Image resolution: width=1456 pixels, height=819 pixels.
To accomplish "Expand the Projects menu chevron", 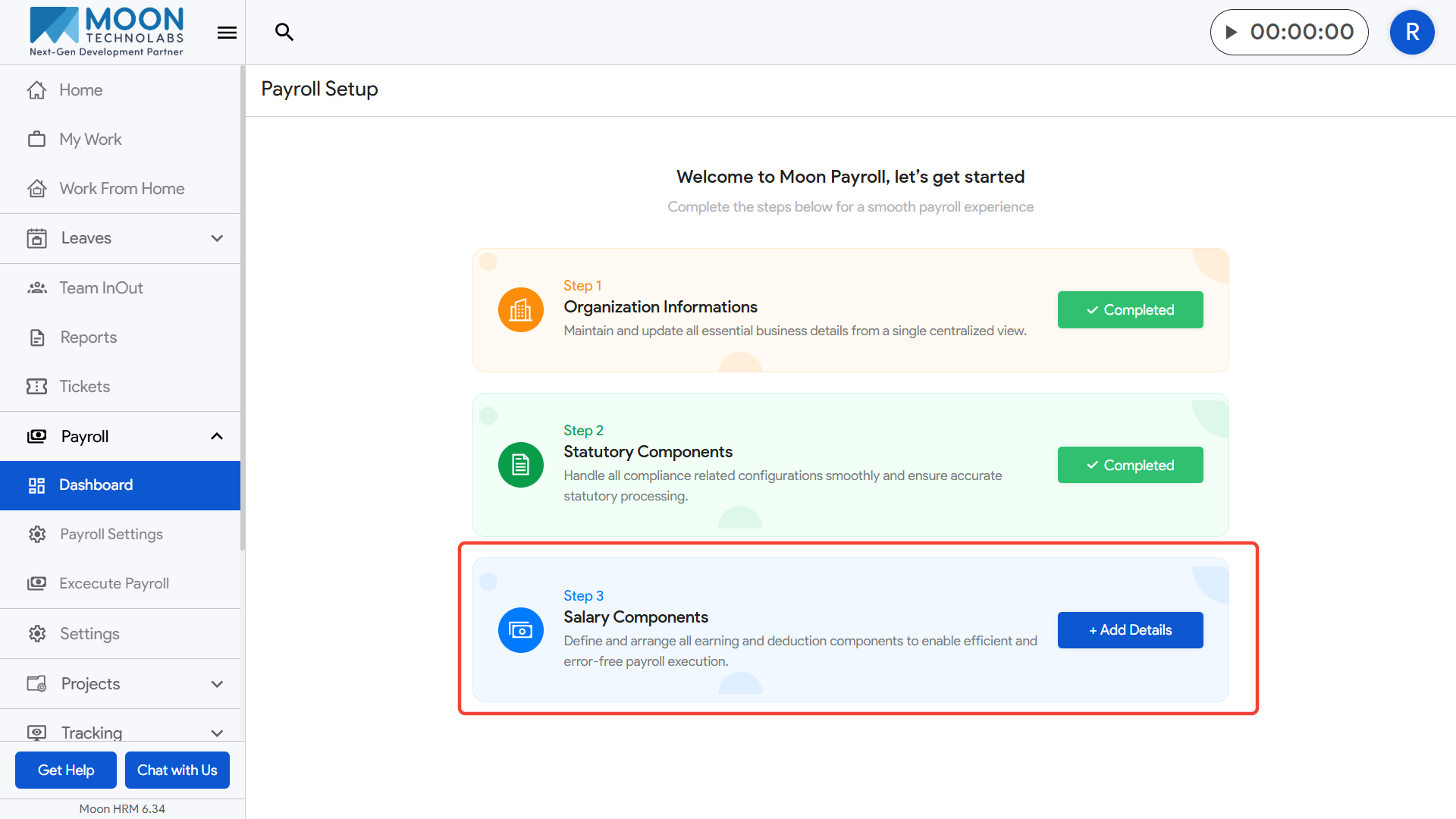I will pyautogui.click(x=217, y=684).
